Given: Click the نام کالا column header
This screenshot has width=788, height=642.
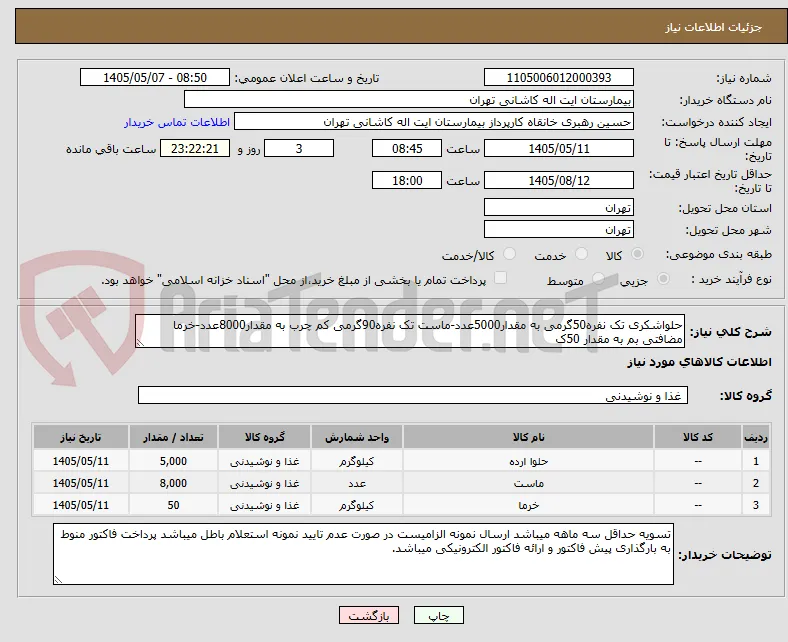Looking at the screenshot, I should click(528, 437).
